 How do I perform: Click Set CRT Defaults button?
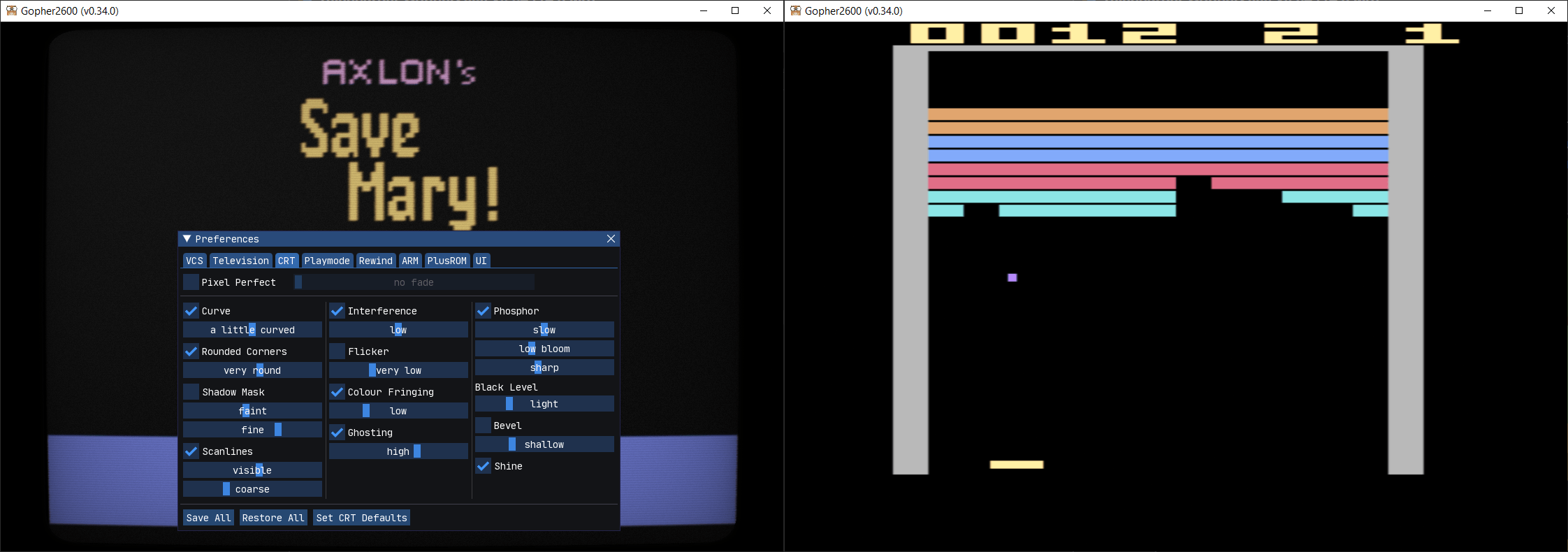point(361,518)
